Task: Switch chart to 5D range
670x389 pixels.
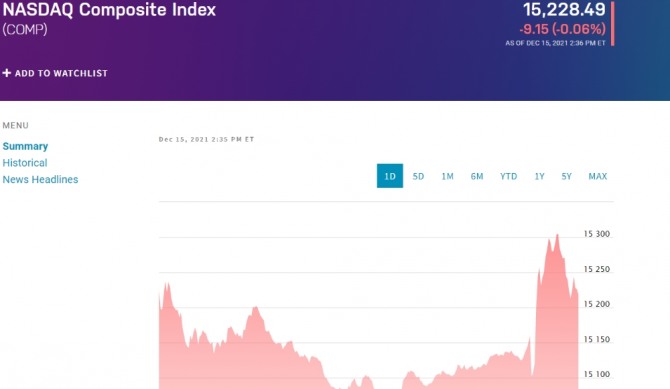Action: click(418, 176)
